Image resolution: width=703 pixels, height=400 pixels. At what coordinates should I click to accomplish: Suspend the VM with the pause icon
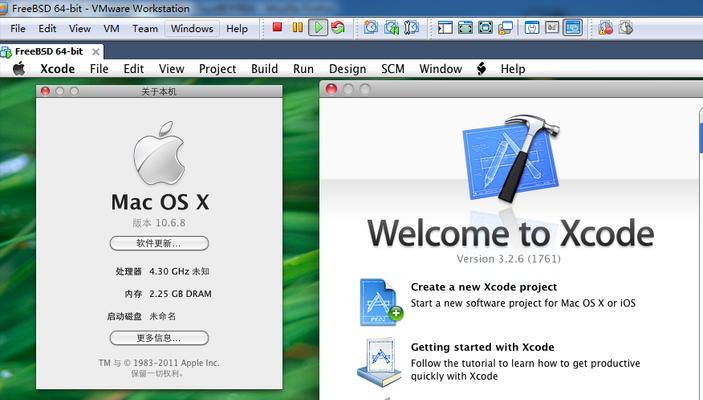coord(297,28)
